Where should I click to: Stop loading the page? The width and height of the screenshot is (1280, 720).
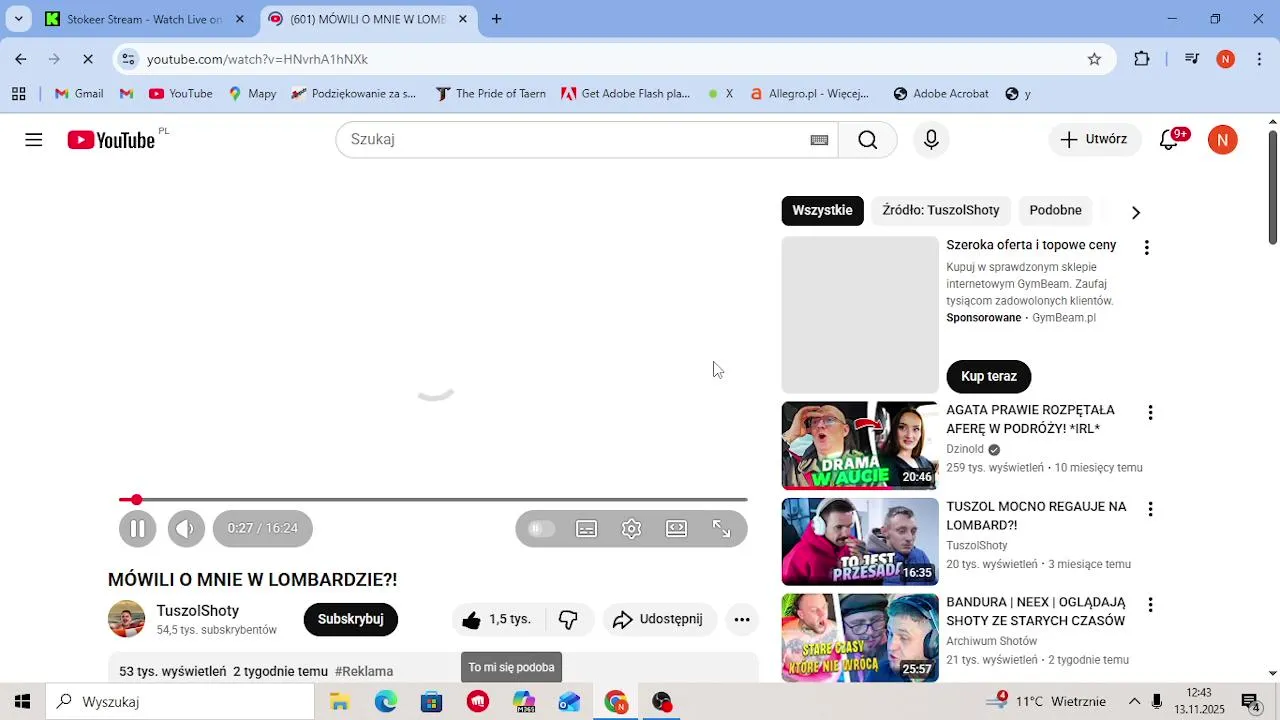88,60
